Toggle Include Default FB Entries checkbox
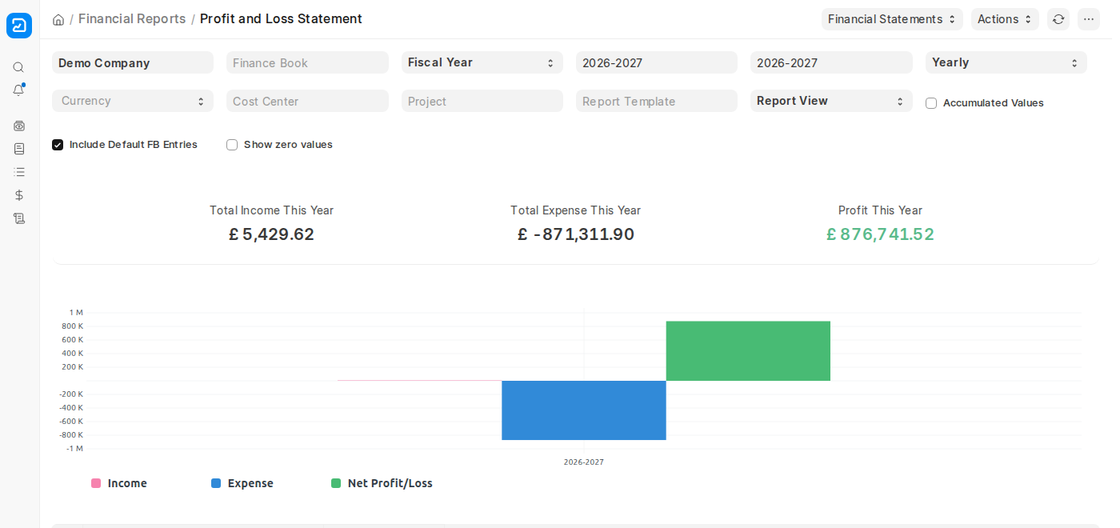 [x=58, y=145]
